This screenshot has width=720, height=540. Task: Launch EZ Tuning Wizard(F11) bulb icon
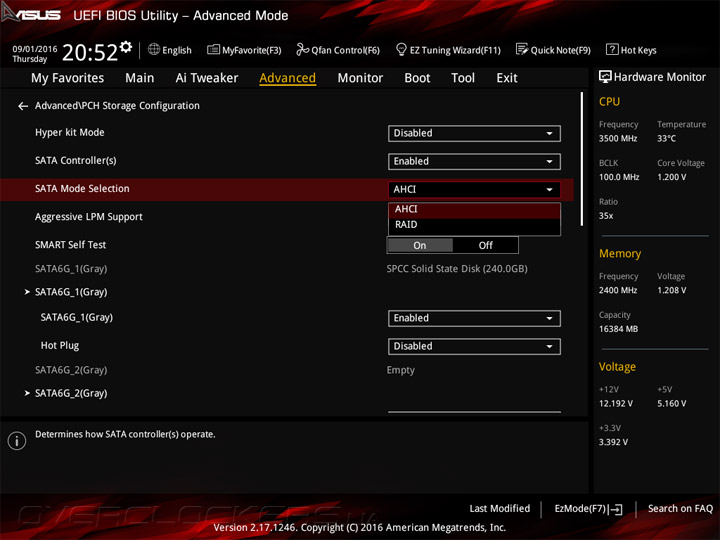coord(401,50)
